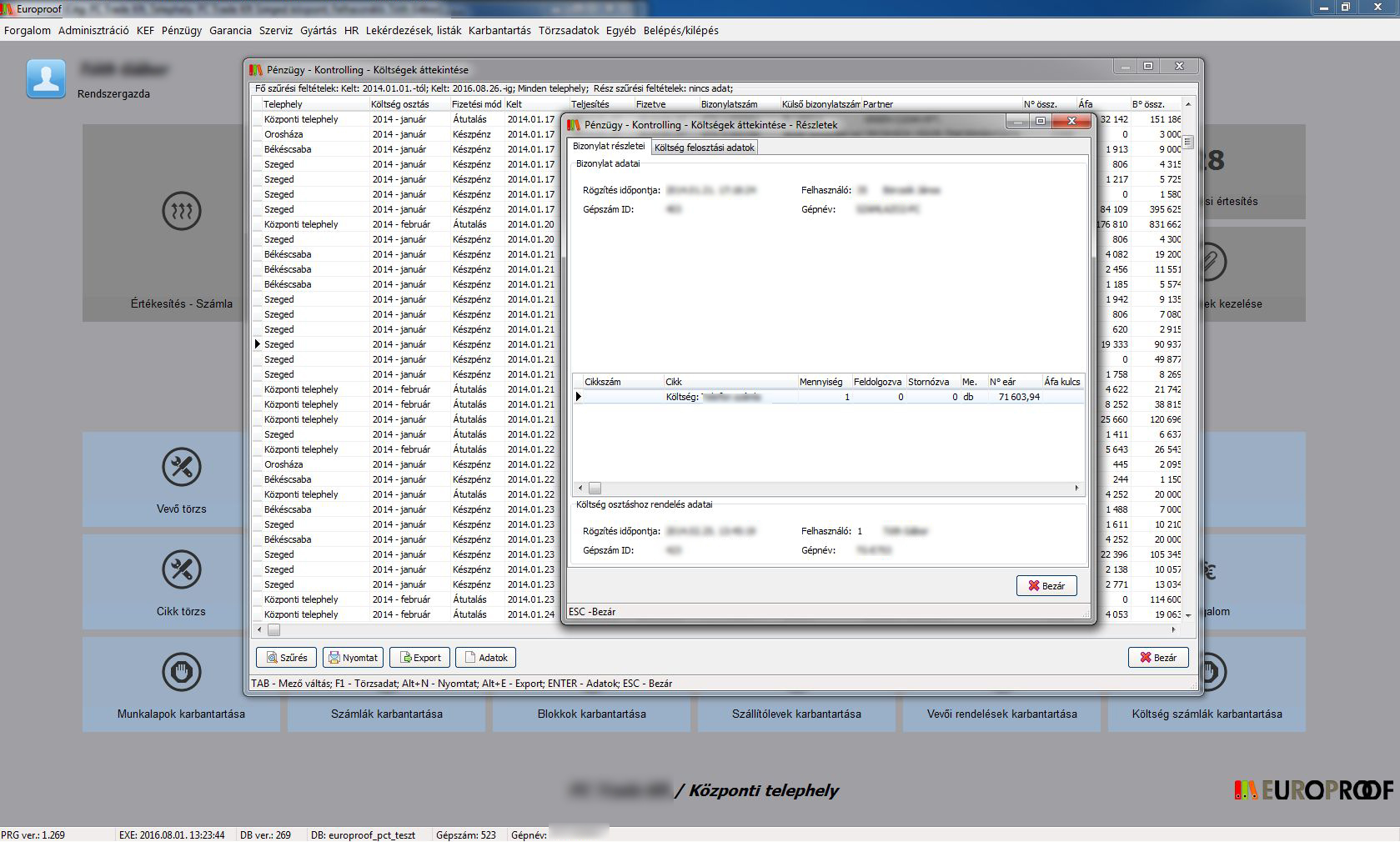This screenshot has width=1400, height=842.
Task: Click the user profile avatar icon
Action: [46, 79]
